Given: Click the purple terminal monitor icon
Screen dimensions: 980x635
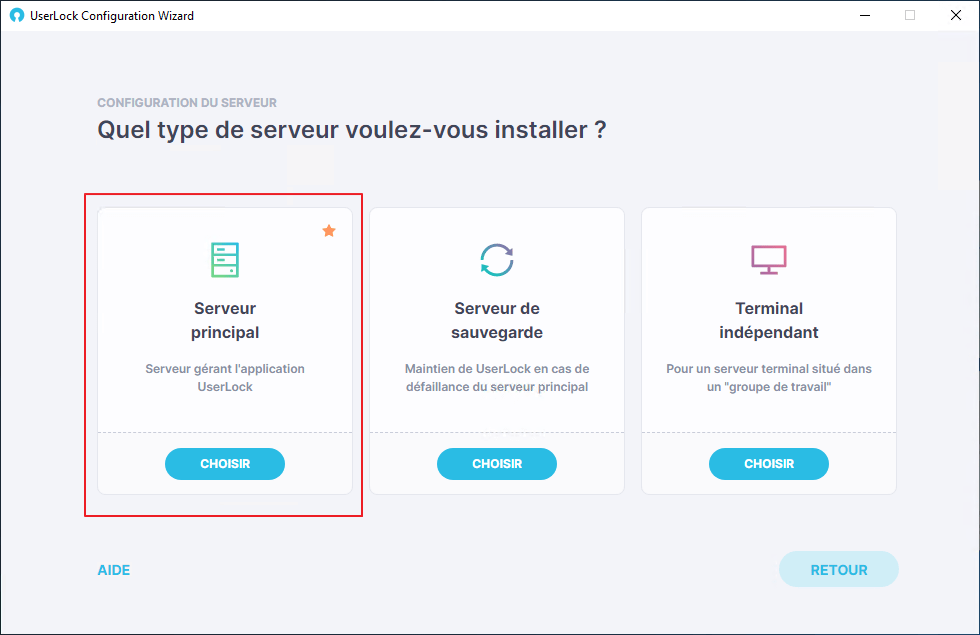Looking at the screenshot, I should click(769, 260).
